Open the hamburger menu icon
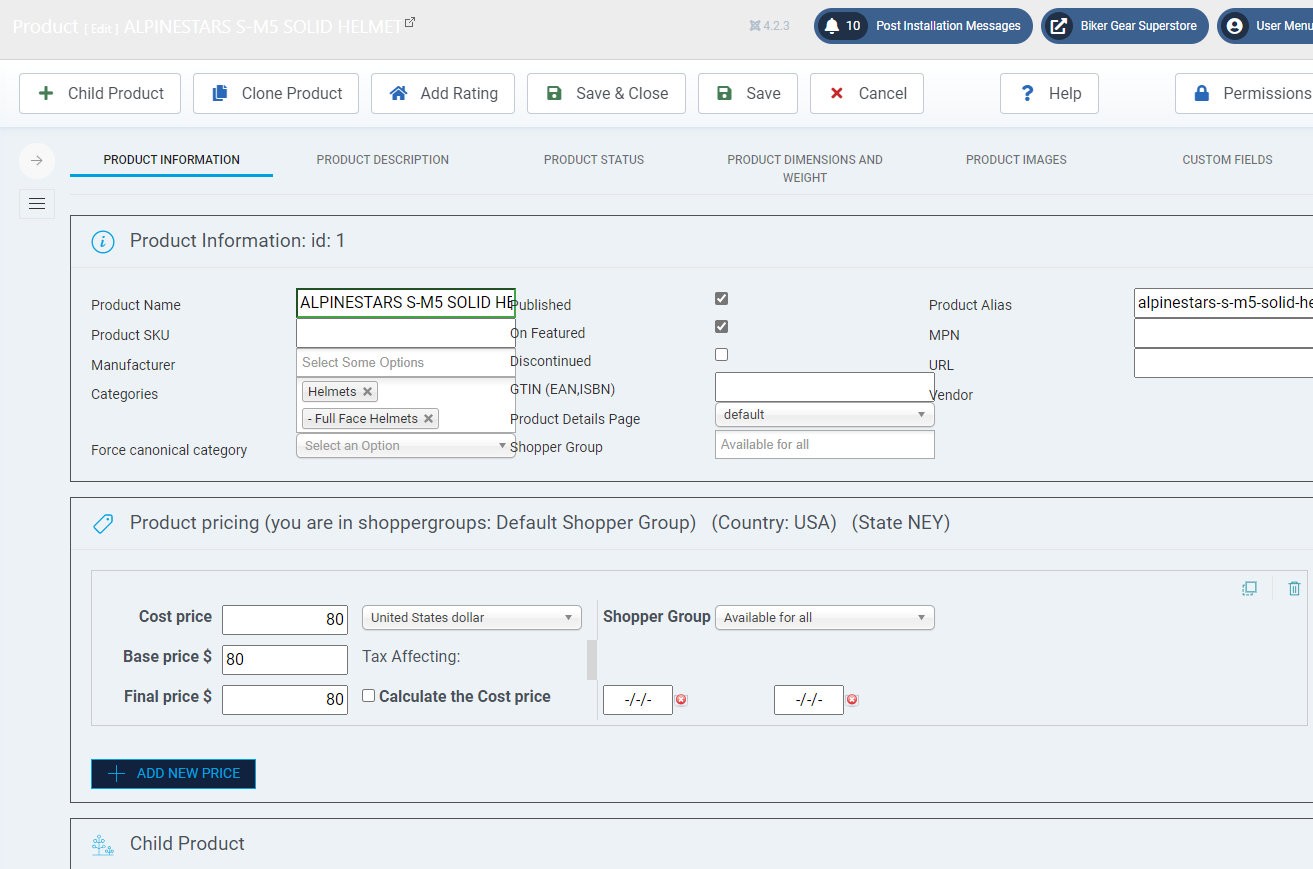 point(37,204)
